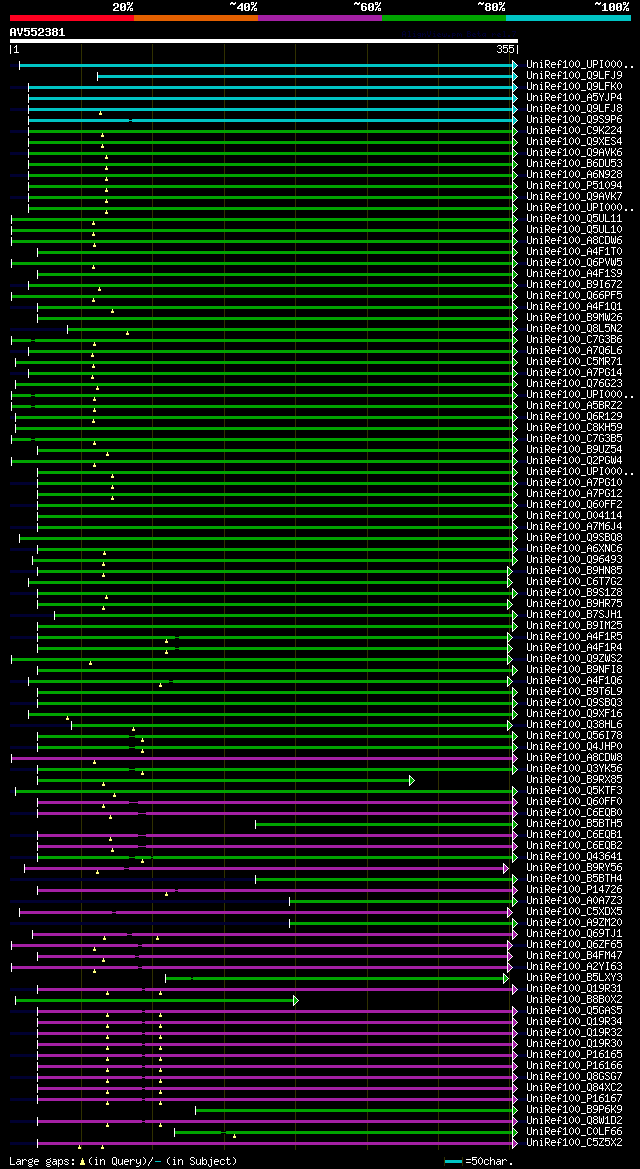640x1169 pixels.
Task: Open the UniRef100_Q5UL11 hit
Action: [x=574, y=218]
